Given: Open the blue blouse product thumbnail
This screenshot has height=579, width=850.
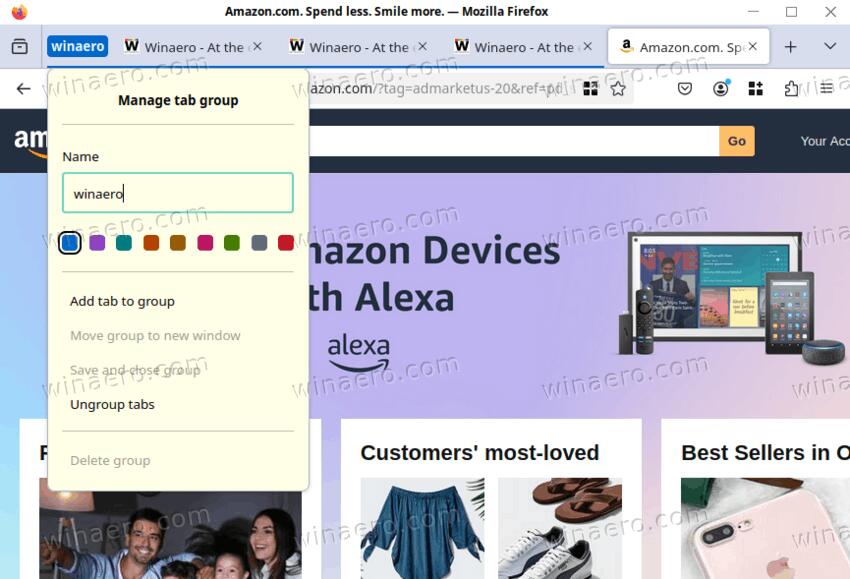Looking at the screenshot, I should point(422,528).
